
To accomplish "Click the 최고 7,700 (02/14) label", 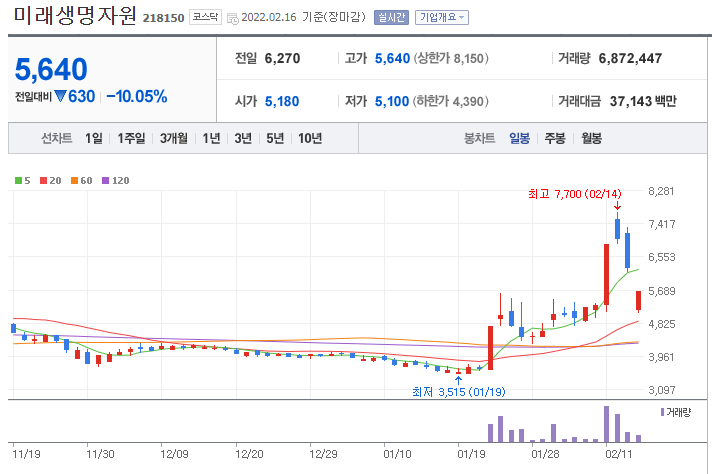I will point(574,194).
